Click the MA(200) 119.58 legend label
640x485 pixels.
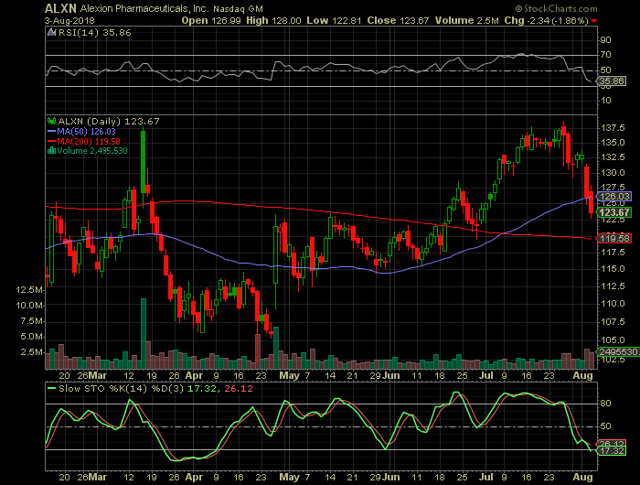[89, 141]
